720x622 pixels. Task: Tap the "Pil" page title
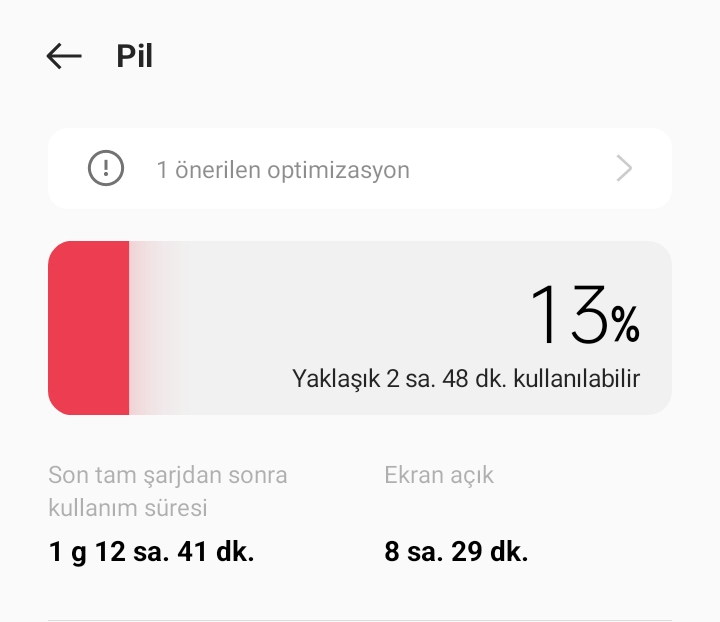coord(135,57)
